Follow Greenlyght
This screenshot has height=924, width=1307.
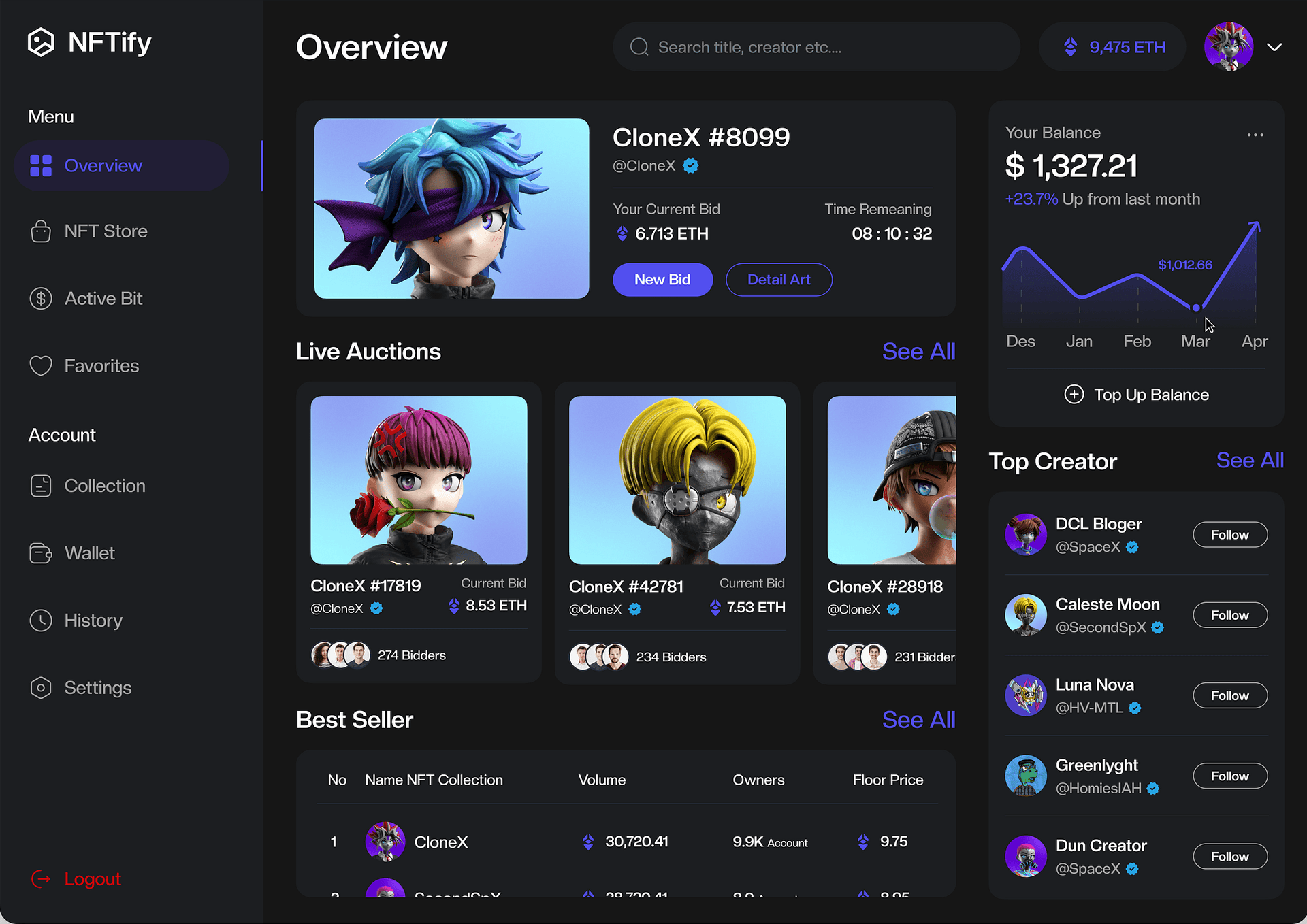pyautogui.click(x=1230, y=776)
